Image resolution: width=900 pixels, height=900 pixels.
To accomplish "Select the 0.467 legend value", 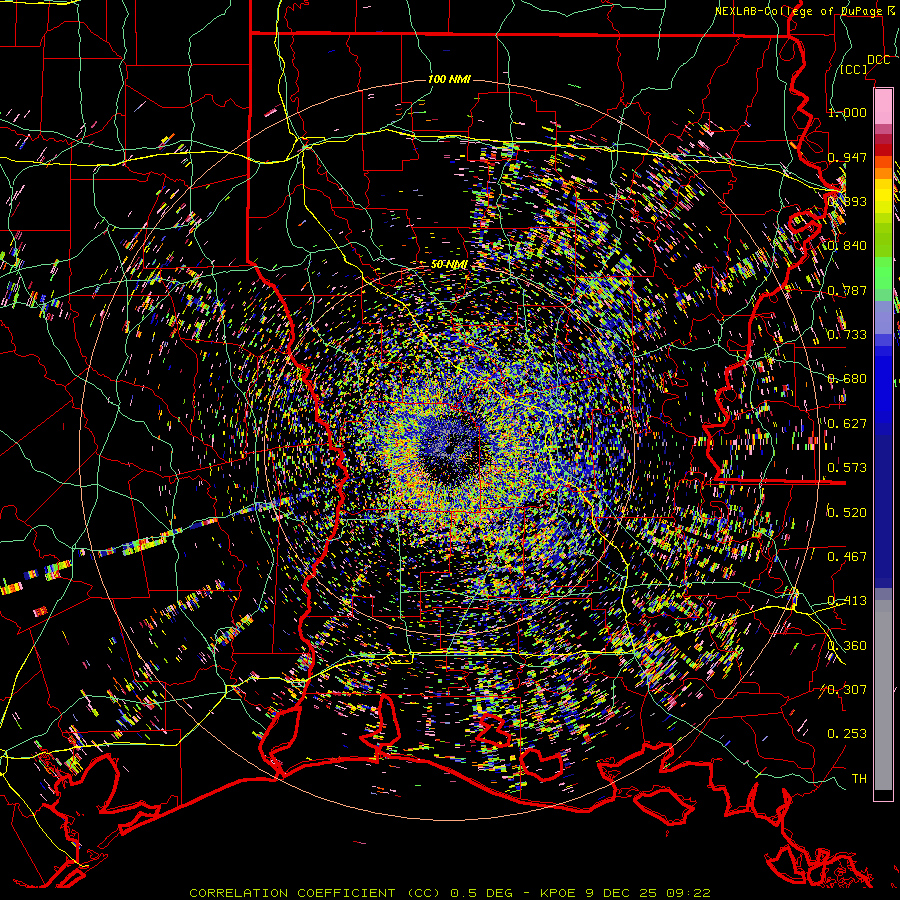I will [x=847, y=557].
